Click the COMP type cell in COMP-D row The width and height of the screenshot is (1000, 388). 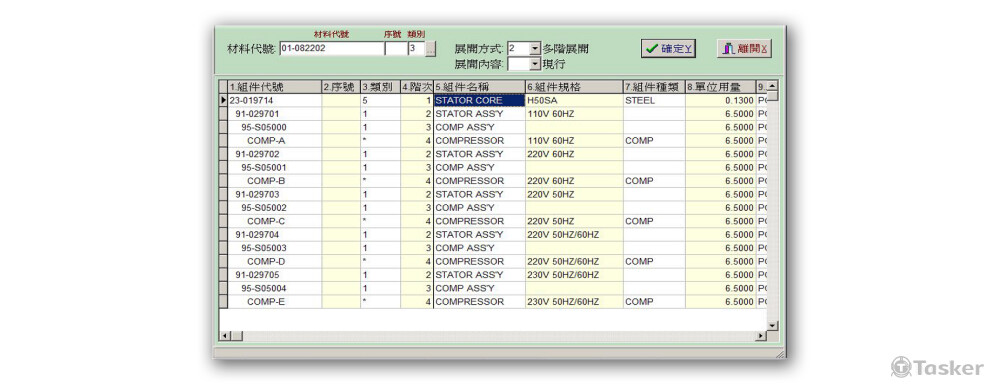click(x=654, y=261)
